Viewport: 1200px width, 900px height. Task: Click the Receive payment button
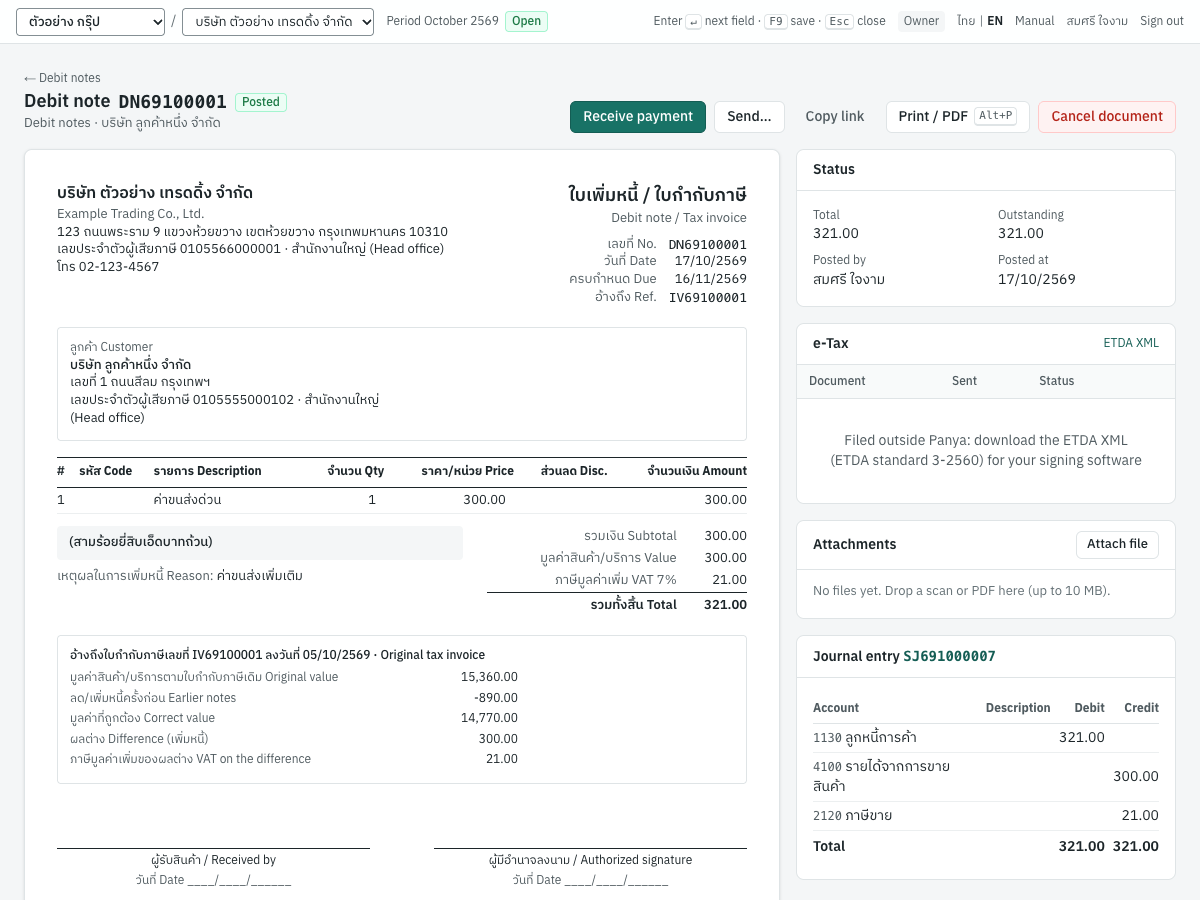[638, 117]
